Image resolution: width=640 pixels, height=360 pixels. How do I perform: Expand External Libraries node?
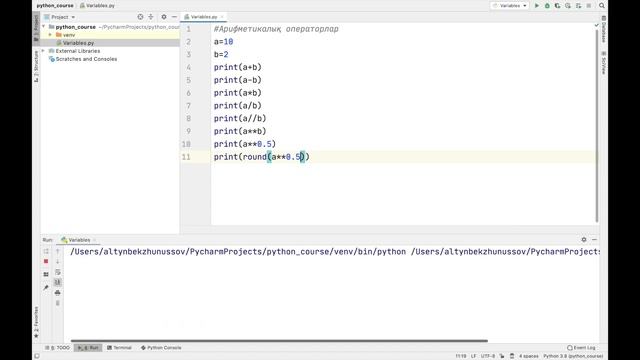[44, 51]
